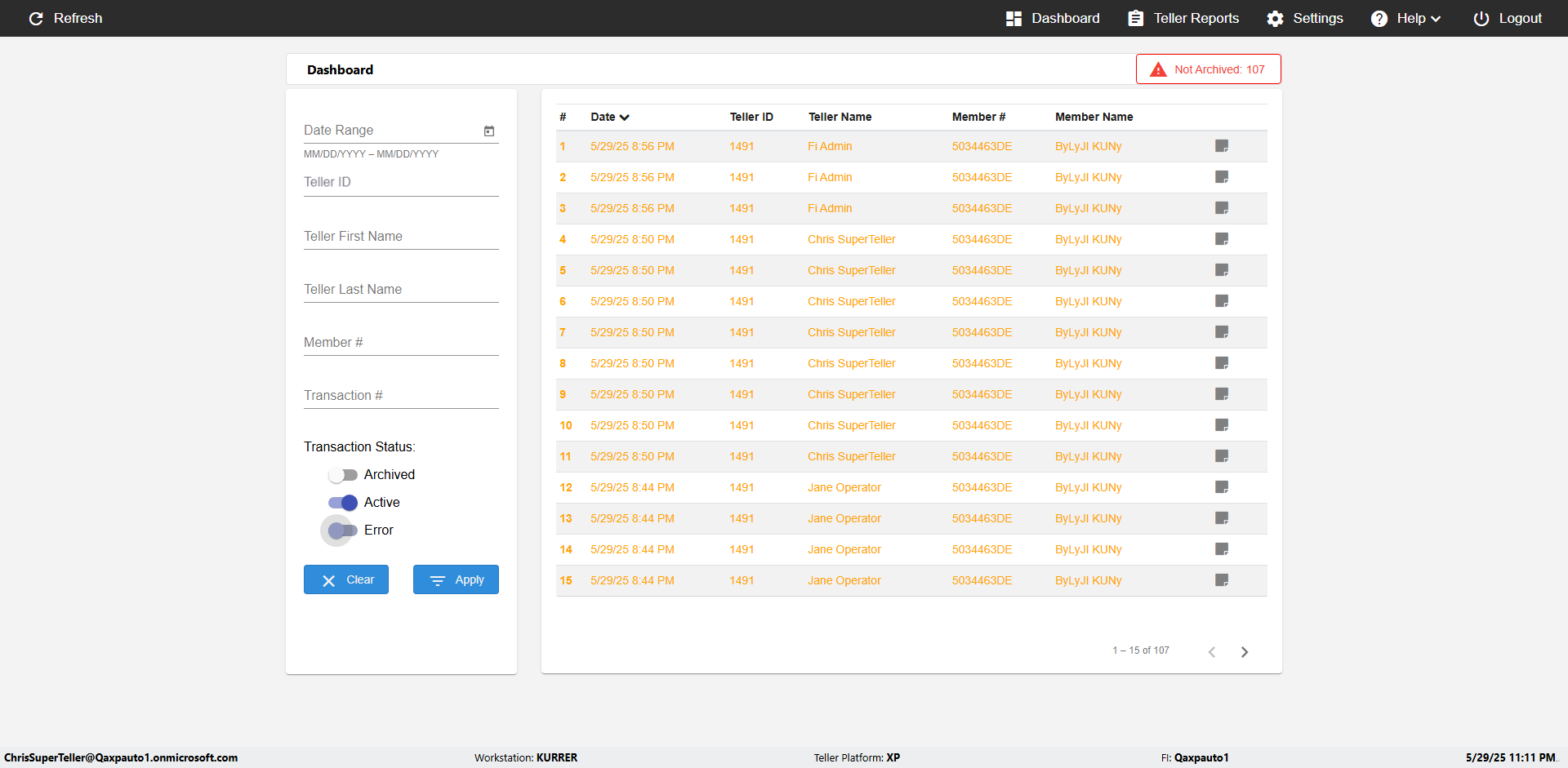1568x768 pixels.
Task: Open note icon for row 8 transaction
Action: pos(1222,363)
